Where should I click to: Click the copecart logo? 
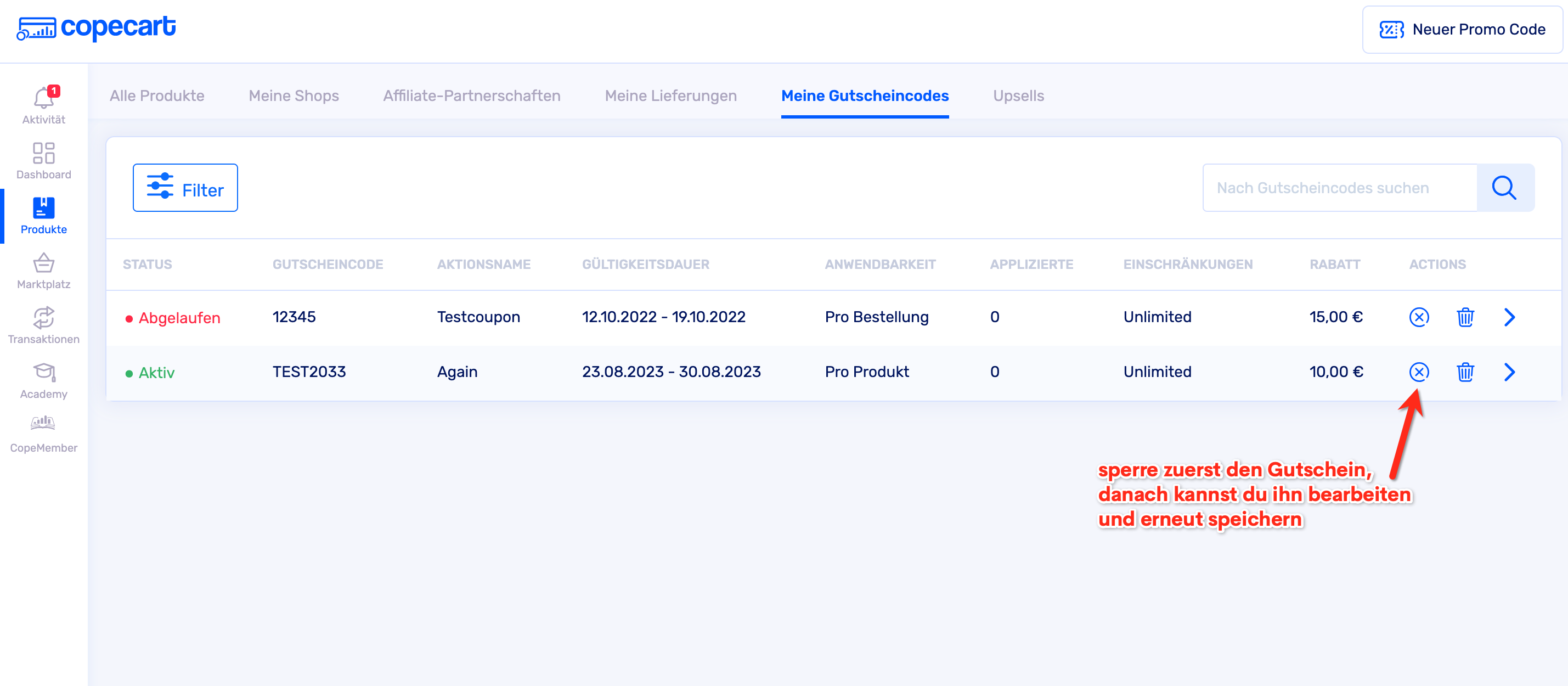96,27
